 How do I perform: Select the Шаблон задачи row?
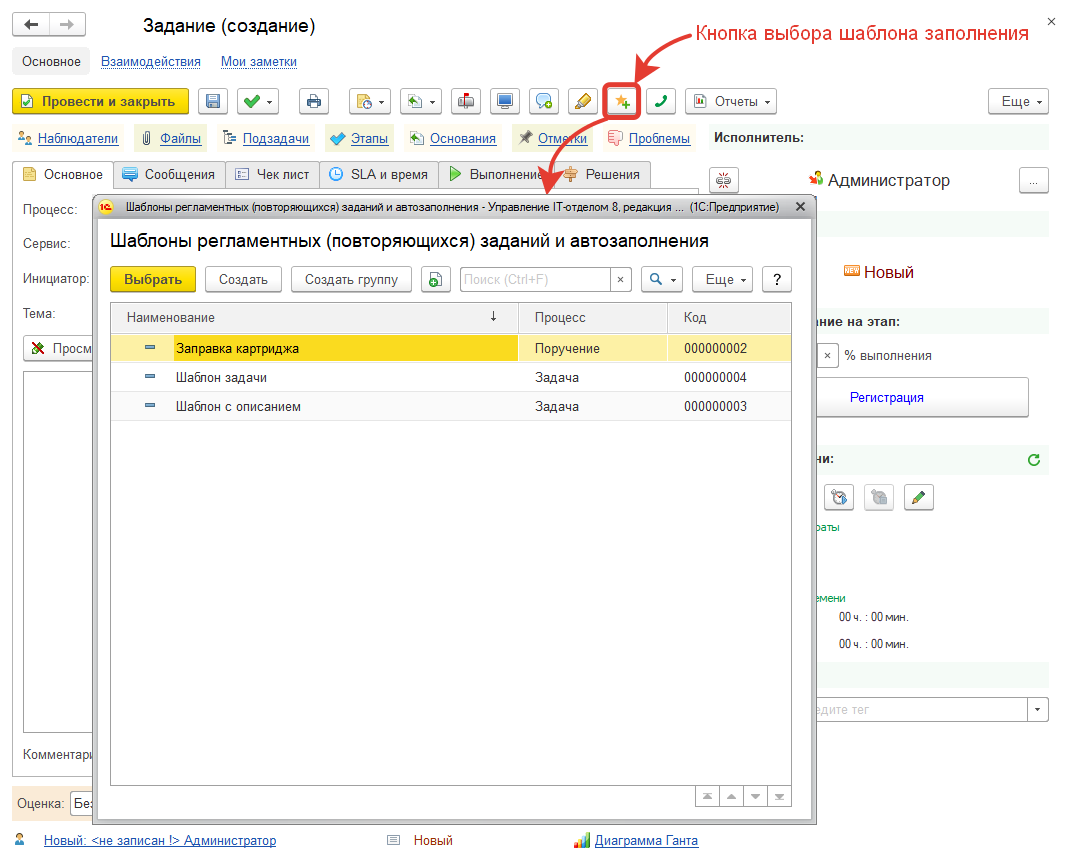450,377
